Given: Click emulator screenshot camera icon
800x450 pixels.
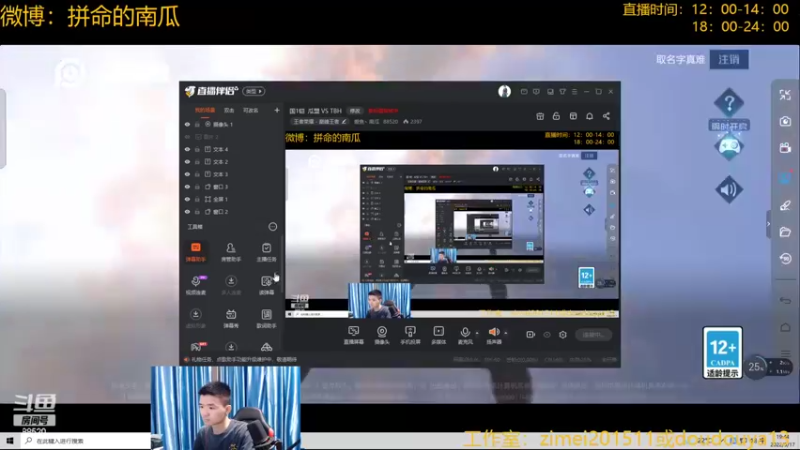Looking at the screenshot, I should 785,121.
